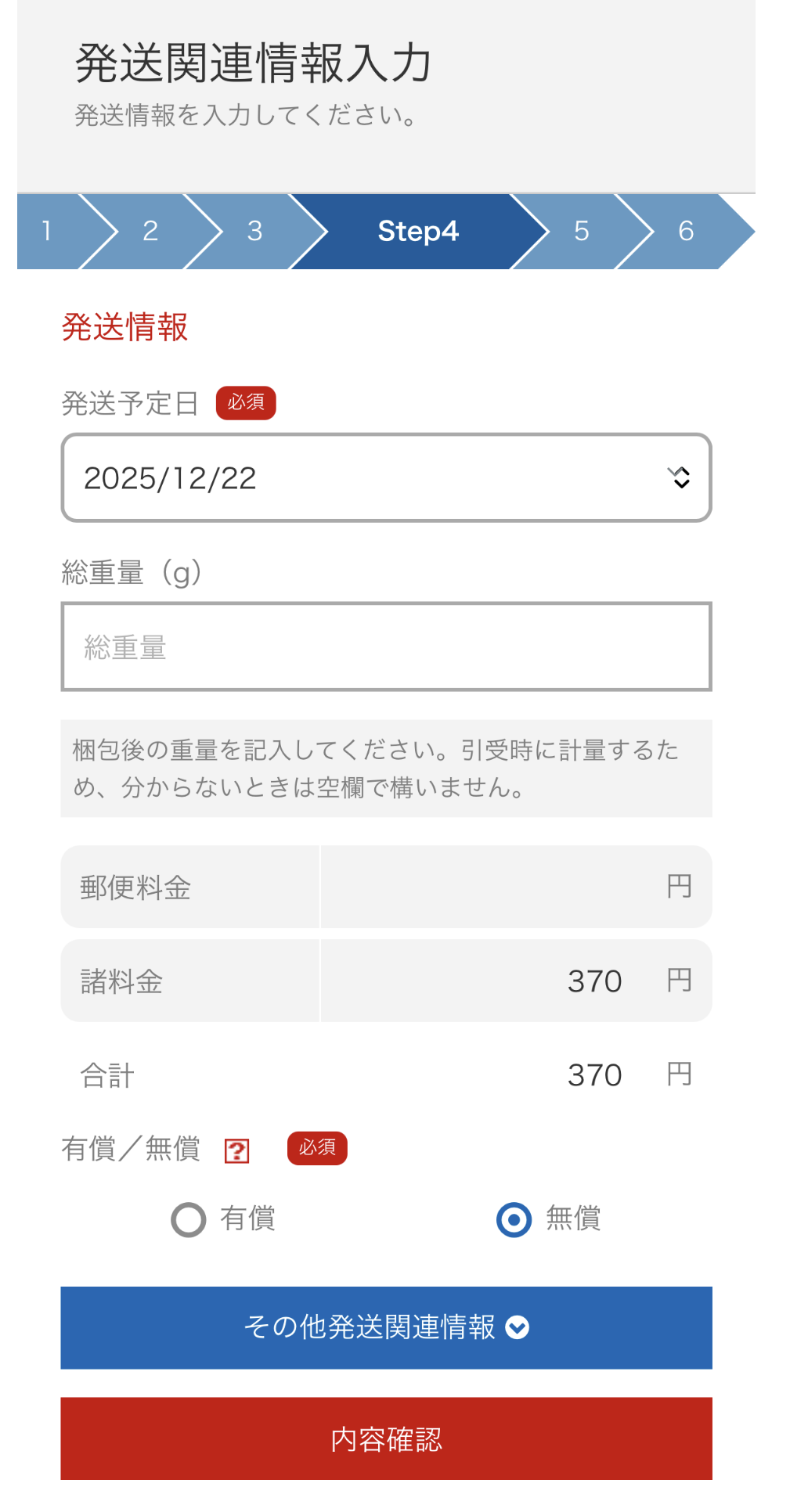Expand the その他発送関連情報 section
The image size is (808, 1512).
386,1327
